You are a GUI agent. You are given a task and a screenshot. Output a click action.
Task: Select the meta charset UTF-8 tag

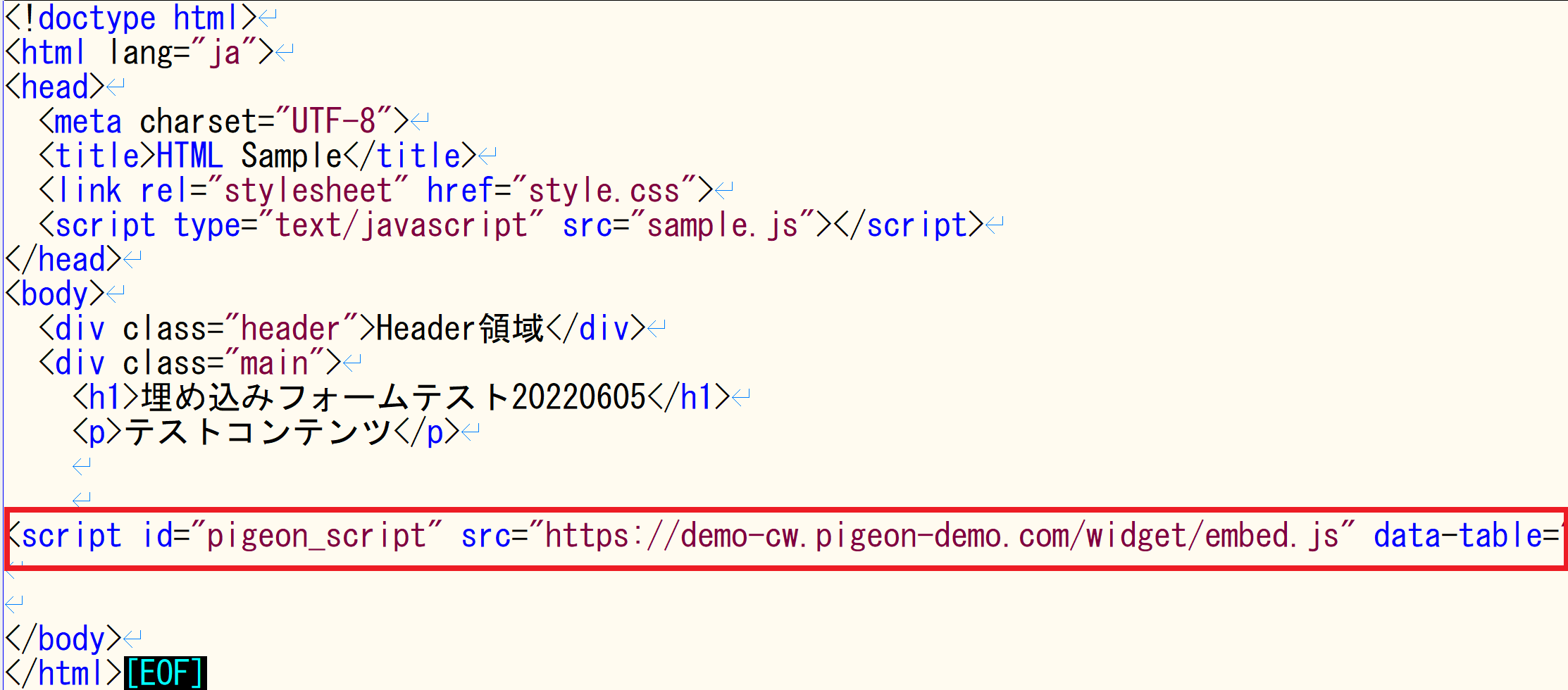tap(218, 121)
